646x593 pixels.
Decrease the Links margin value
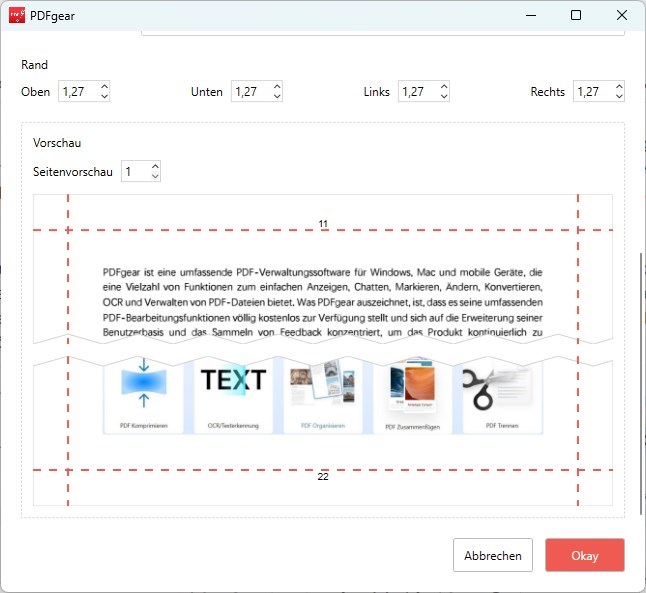click(444, 96)
